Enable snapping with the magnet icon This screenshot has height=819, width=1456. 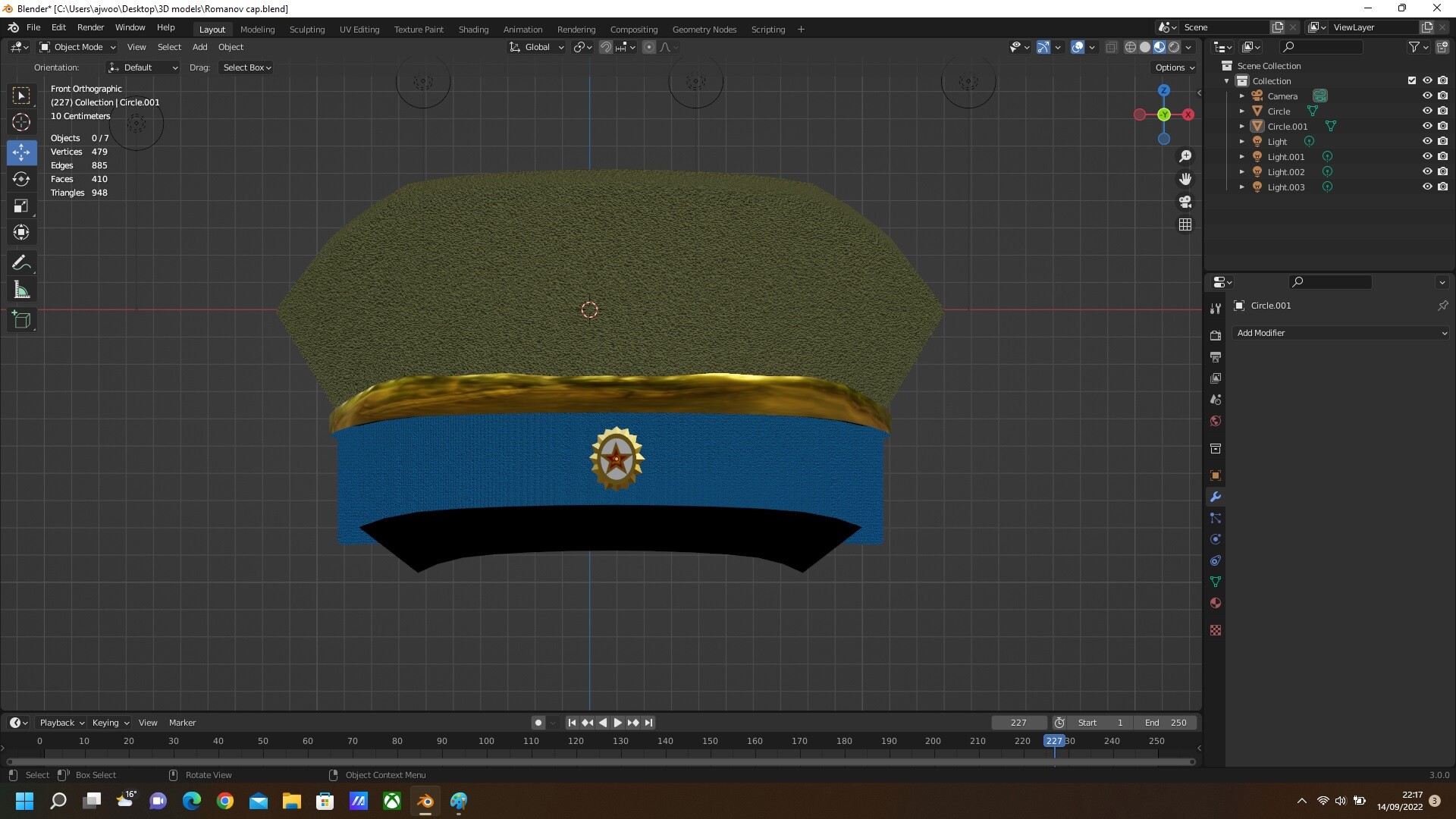click(x=606, y=46)
